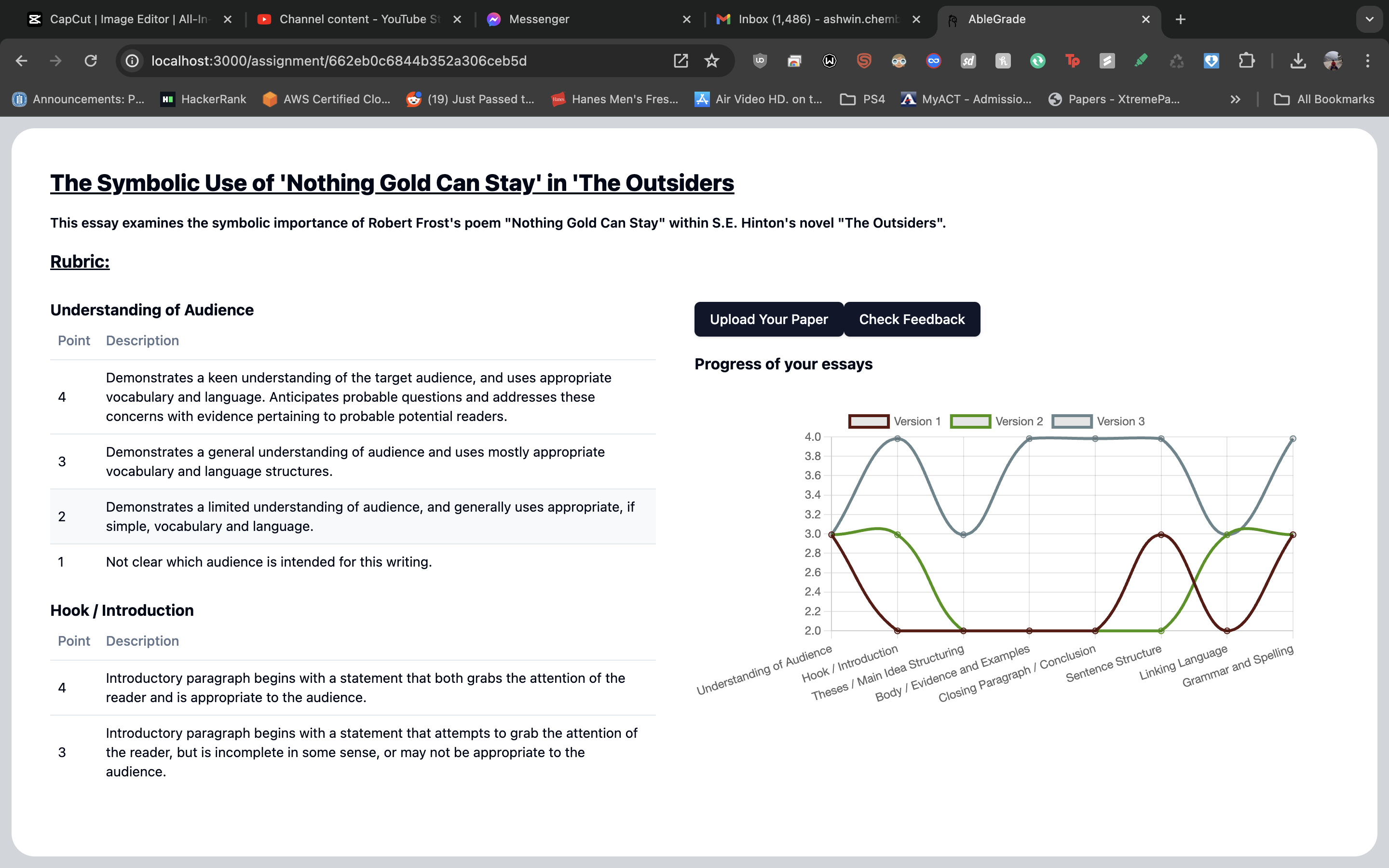The height and width of the screenshot is (868, 1389).
Task: Open the Extensions puzzle-piece icon
Action: pyautogui.click(x=1246, y=61)
